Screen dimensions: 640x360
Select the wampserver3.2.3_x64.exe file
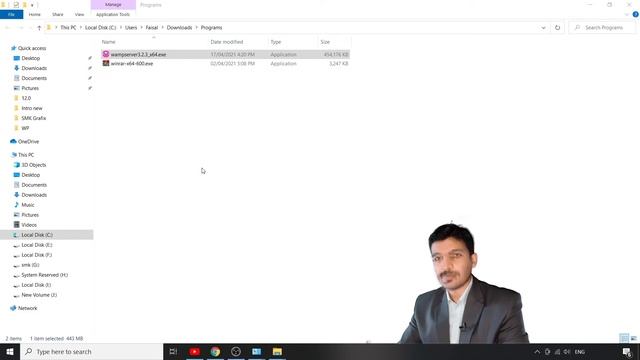225,54
